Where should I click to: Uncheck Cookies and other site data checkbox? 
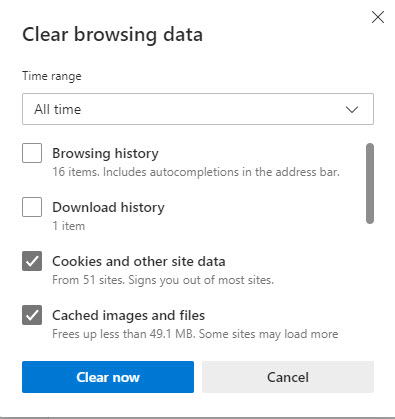(x=32, y=261)
